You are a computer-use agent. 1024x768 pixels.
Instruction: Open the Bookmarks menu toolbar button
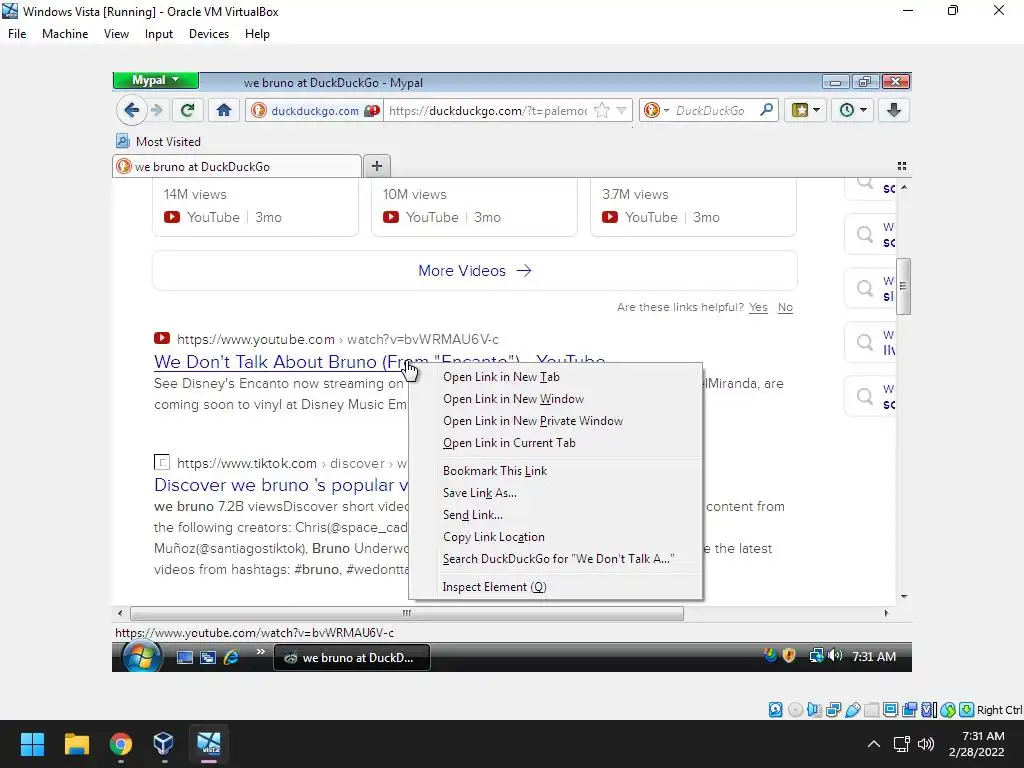[x=805, y=110]
